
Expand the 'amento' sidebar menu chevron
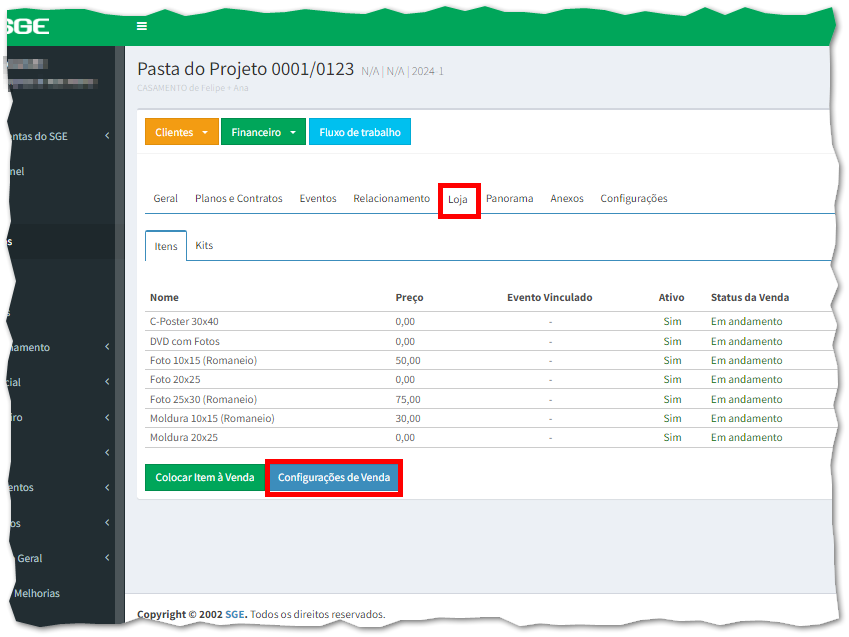click(107, 347)
